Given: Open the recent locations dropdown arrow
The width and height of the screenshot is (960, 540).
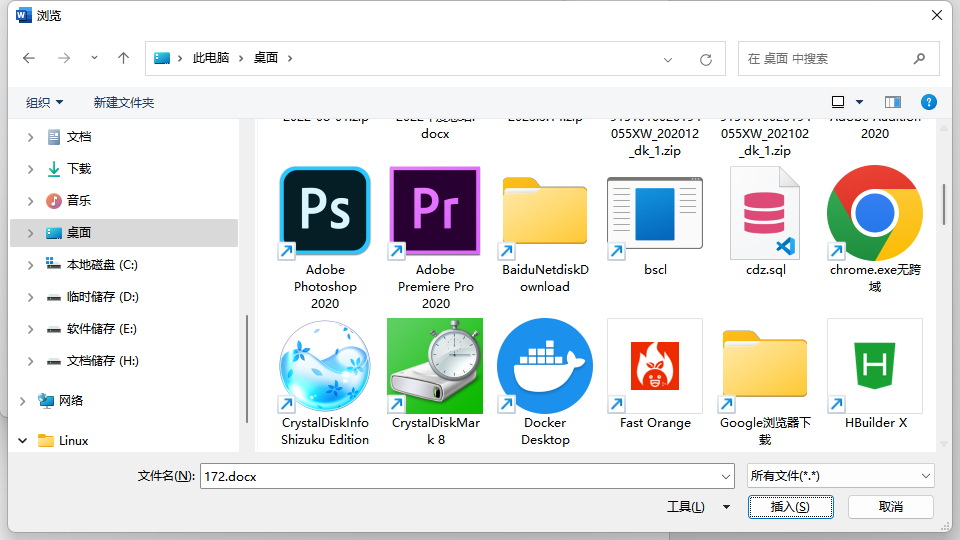Looking at the screenshot, I should click(x=94, y=58).
